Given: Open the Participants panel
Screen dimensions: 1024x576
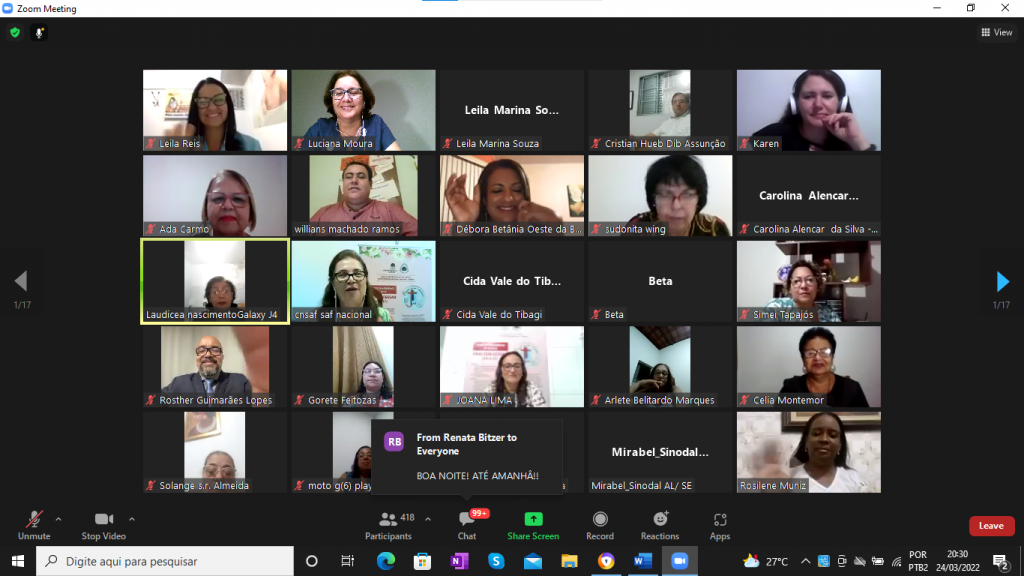Looking at the screenshot, I should click(x=389, y=524).
